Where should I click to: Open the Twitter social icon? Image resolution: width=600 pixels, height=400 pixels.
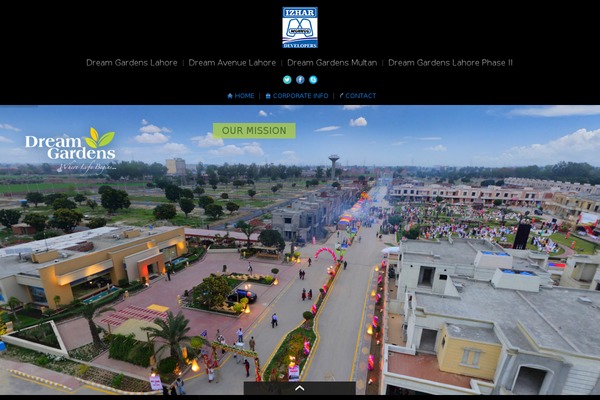(287, 80)
